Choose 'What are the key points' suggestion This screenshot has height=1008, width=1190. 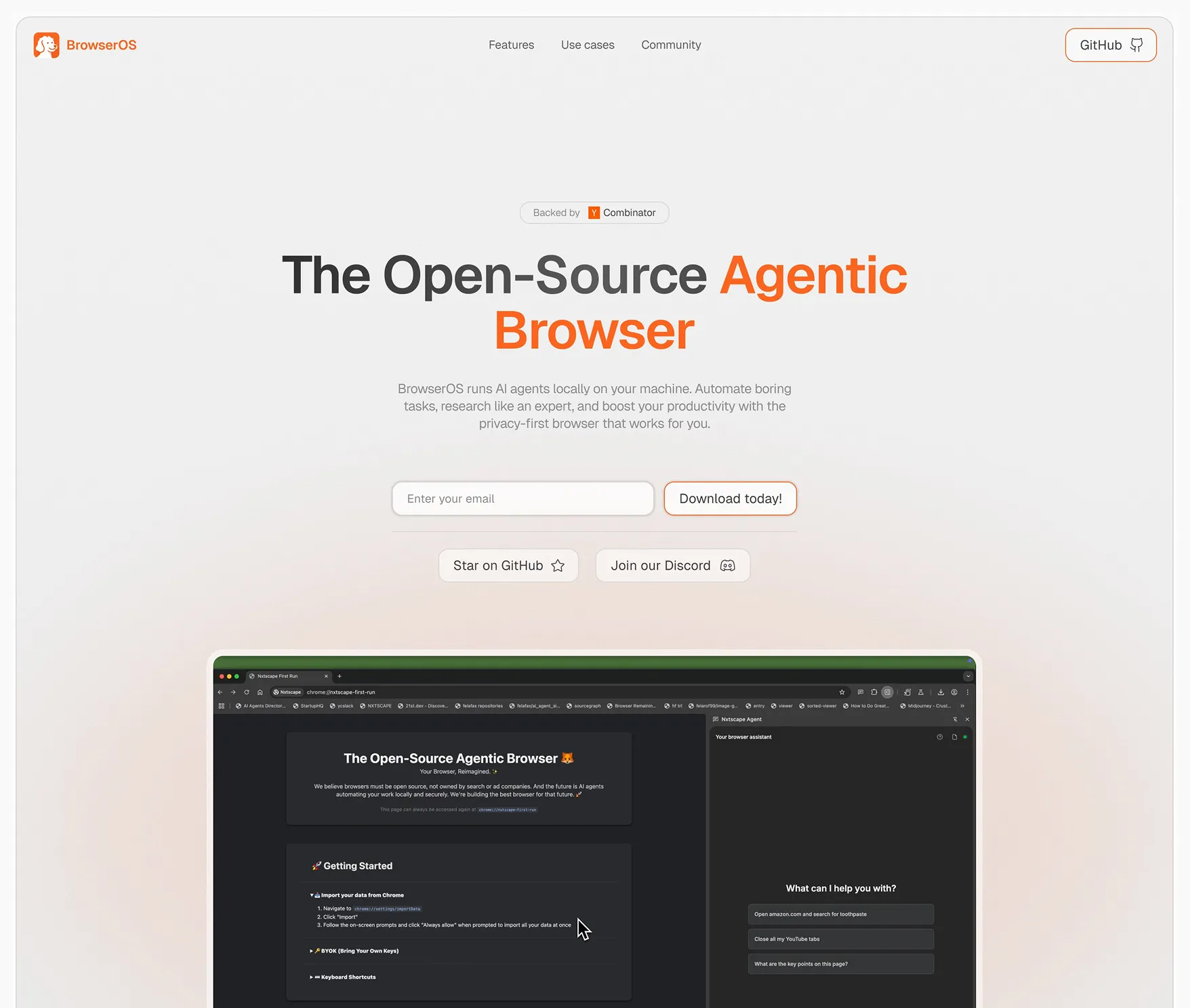click(x=841, y=964)
